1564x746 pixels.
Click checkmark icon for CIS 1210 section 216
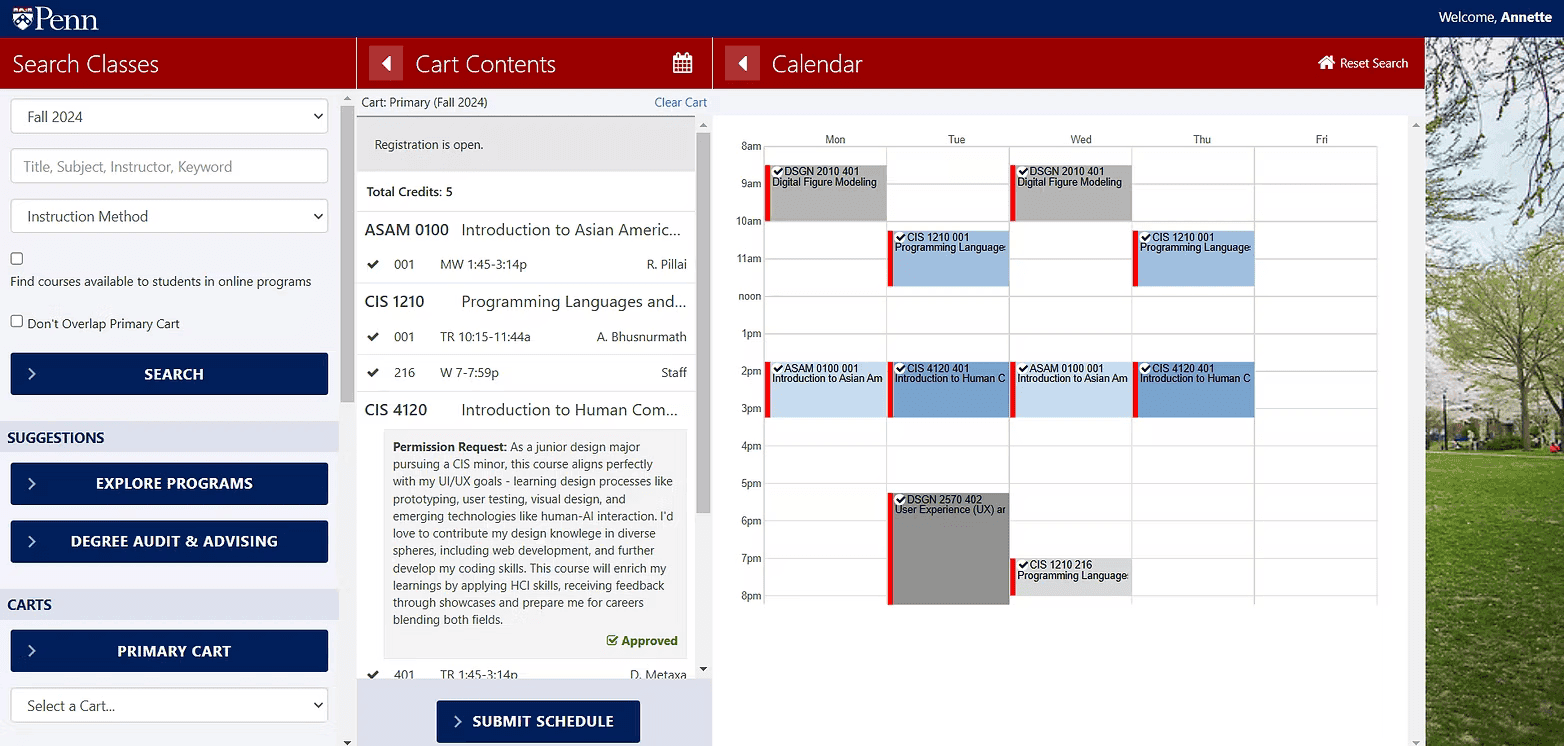point(373,373)
